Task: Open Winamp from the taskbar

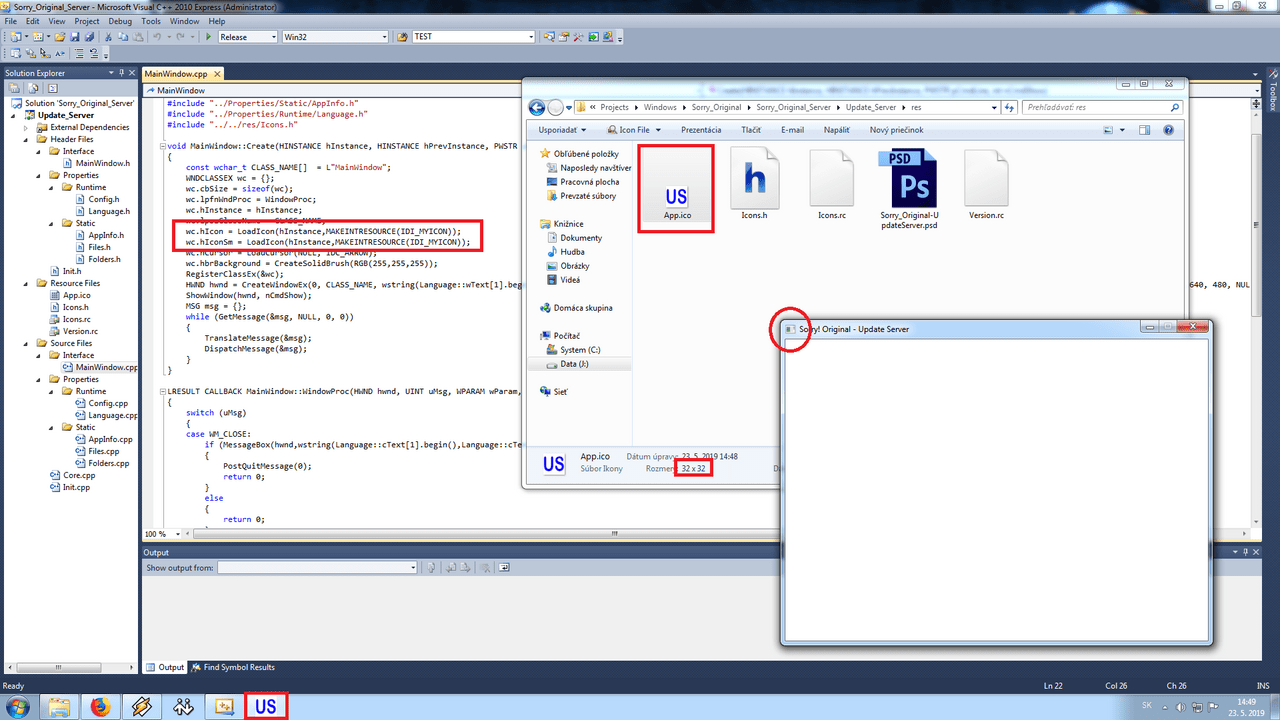Action: coord(141,705)
